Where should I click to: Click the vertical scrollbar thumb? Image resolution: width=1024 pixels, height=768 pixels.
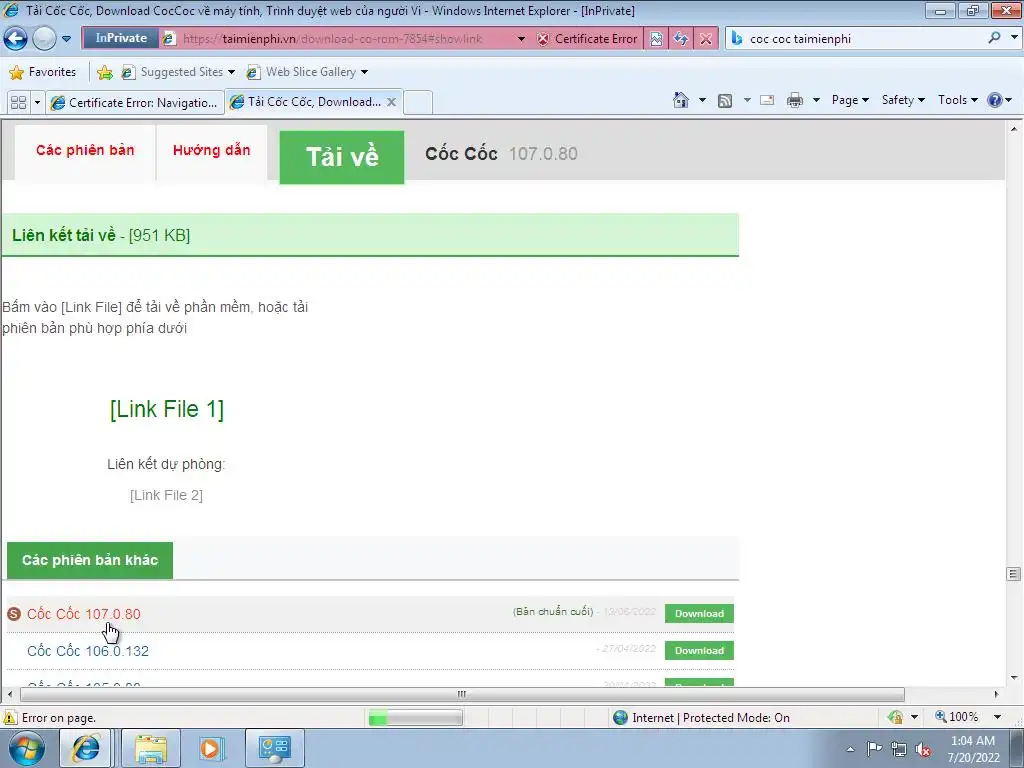click(x=1014, y=573)
